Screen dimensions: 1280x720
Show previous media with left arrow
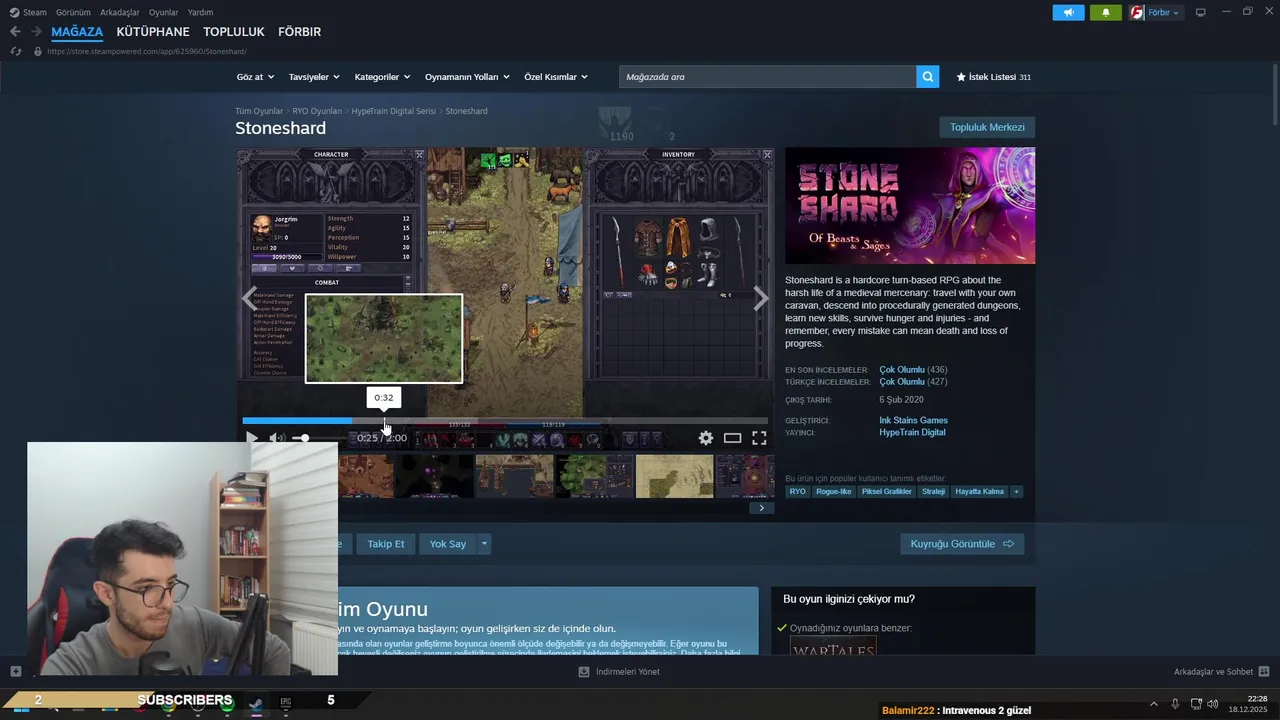[x=249, y=298]
